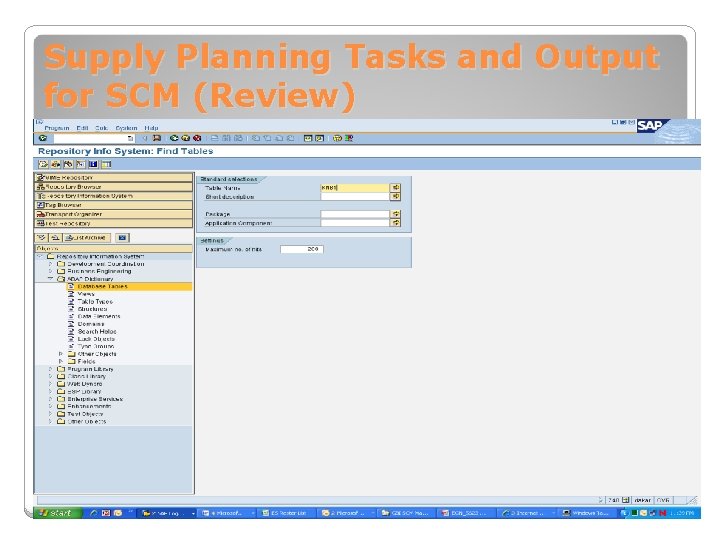Viewport: 720px width, 540px height.
Task: Click the blue All Selections icon
Action: point(94,164)
